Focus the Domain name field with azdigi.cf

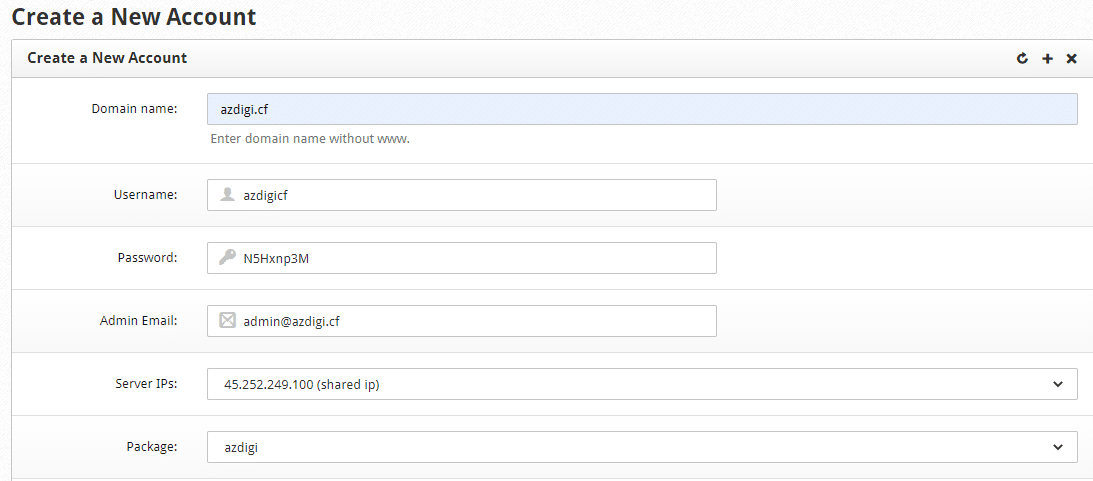coord(642,109)
